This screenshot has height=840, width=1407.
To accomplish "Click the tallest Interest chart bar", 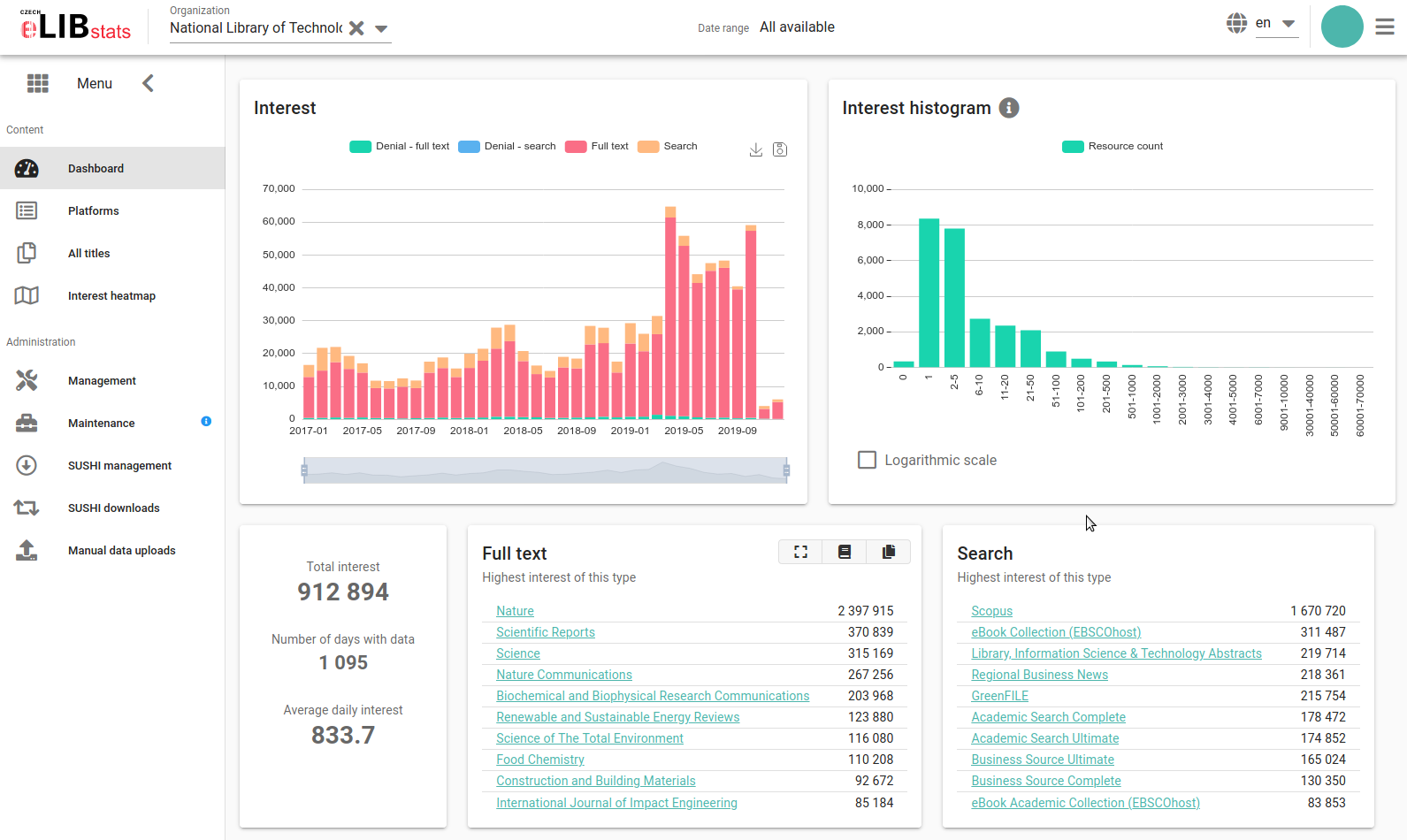I will (x=670, y=312).
